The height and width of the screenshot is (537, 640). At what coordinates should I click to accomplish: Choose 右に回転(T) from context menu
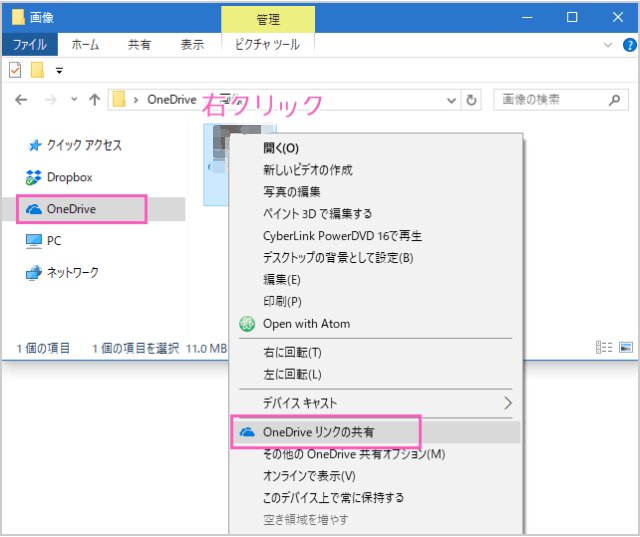(376, 353)
